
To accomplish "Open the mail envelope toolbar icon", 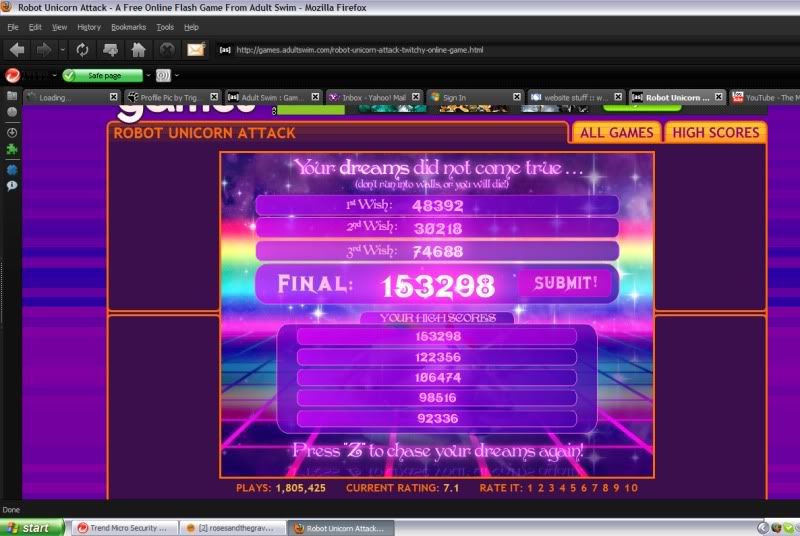I will coord(195,49).
